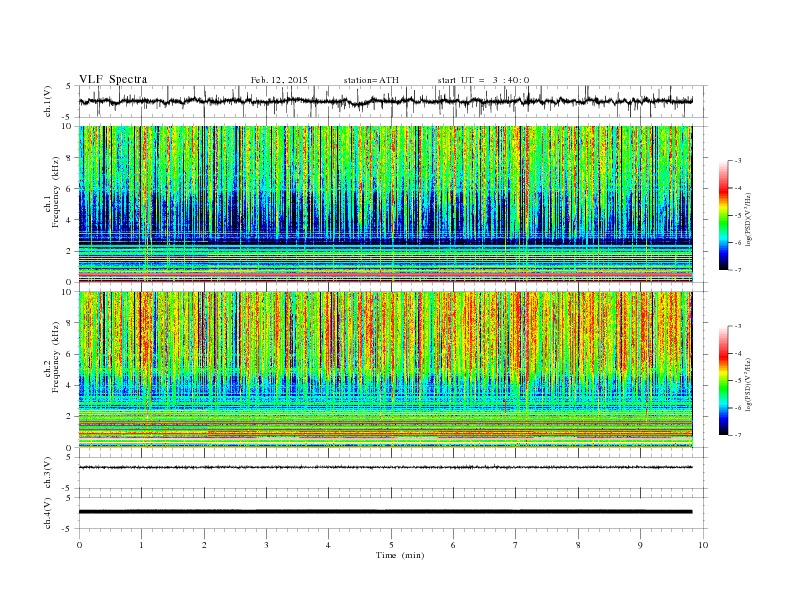Click the ch.2 "Frequency (kHz)" axis label
The image size is (792, 612).
[56, 358]
